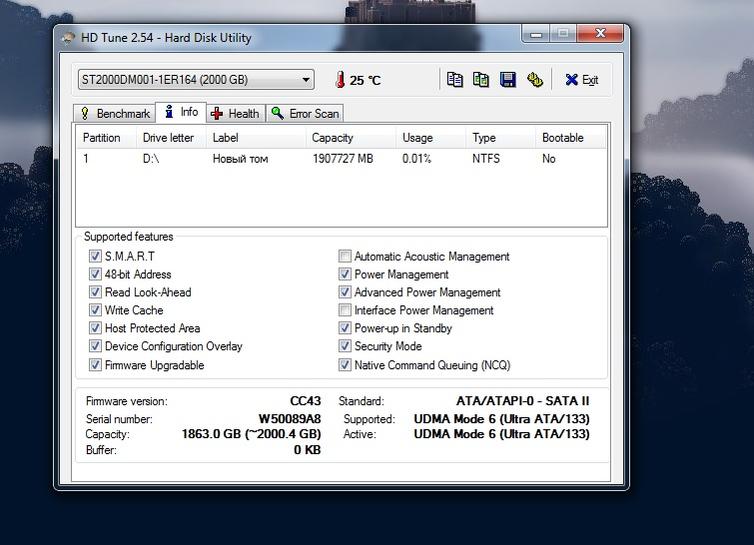Click the Drive letter column header

pos(172,138)
